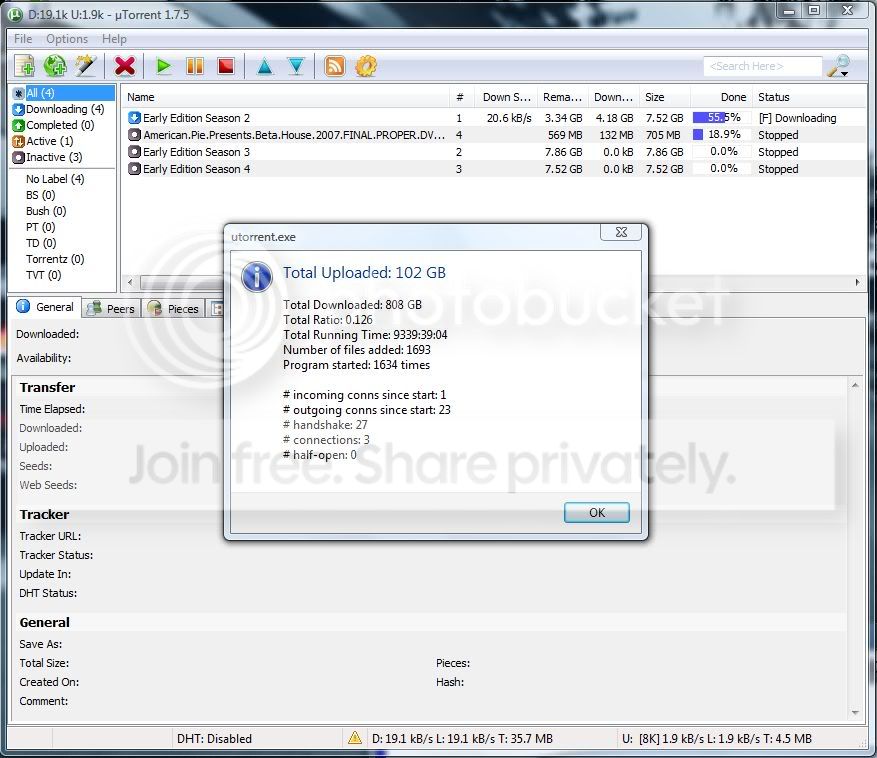
Task: Sort by the Status column header
Action: [808, 97]
